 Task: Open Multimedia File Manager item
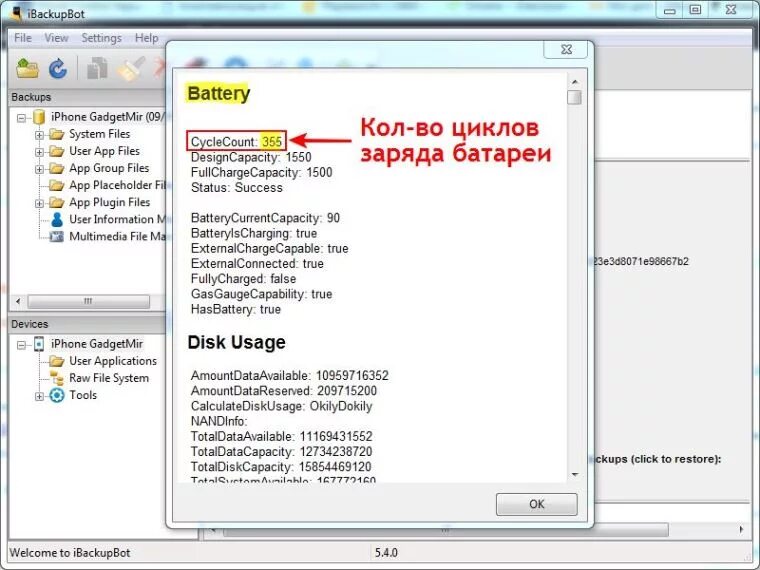[x=117, y=237]
